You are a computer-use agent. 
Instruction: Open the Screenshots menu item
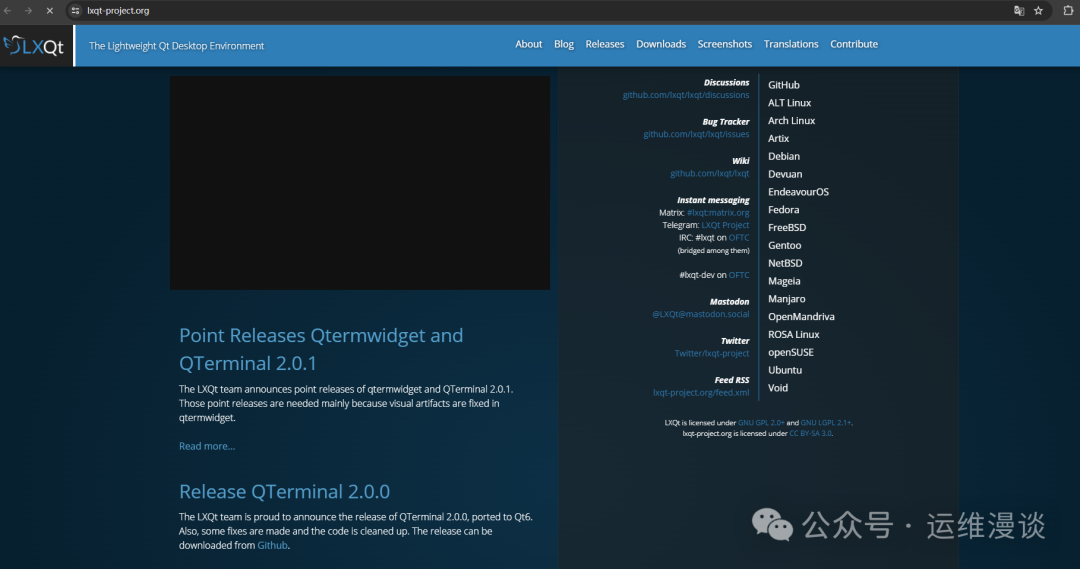pyautogui.click(x=725, y=44)
